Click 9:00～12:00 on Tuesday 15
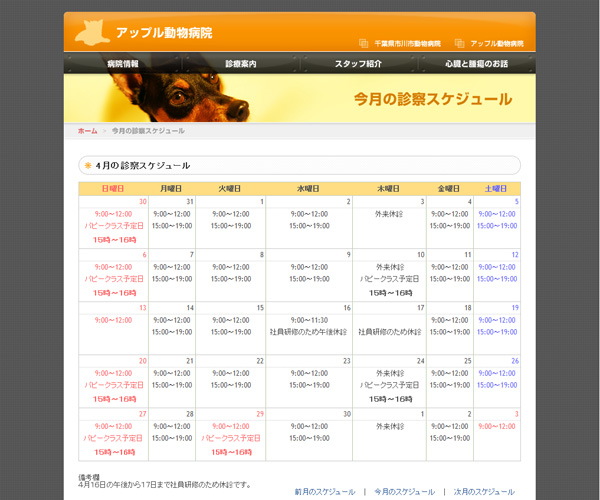 coord(231,320)
